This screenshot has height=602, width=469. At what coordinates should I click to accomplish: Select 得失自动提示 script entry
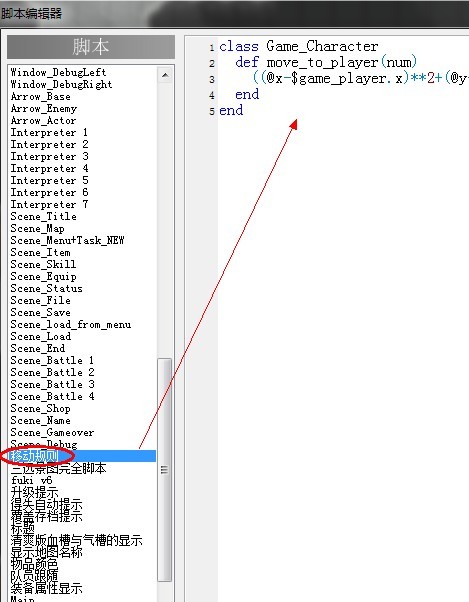[x=46, y=504]
